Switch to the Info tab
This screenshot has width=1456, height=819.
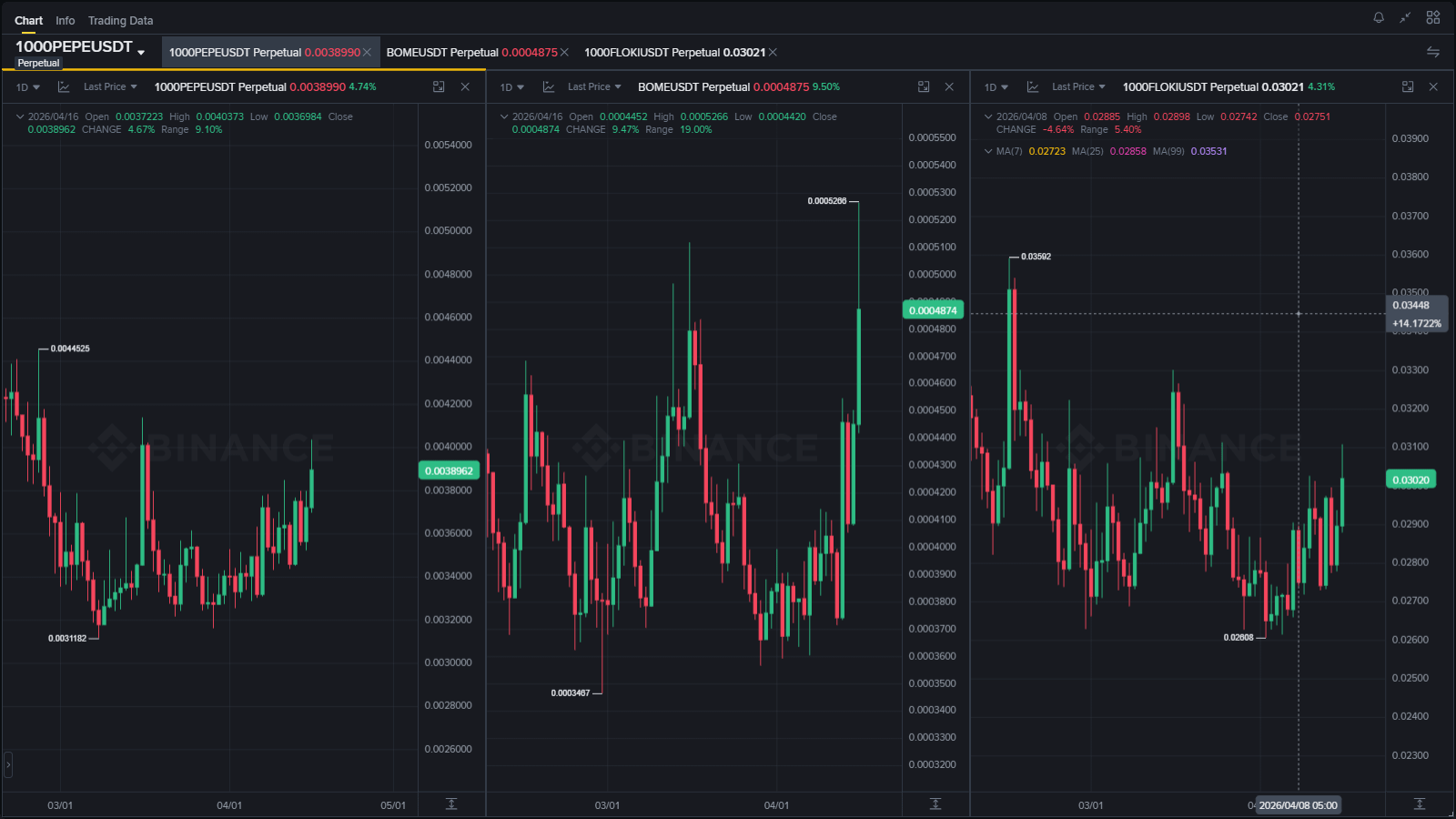point(66,20)
